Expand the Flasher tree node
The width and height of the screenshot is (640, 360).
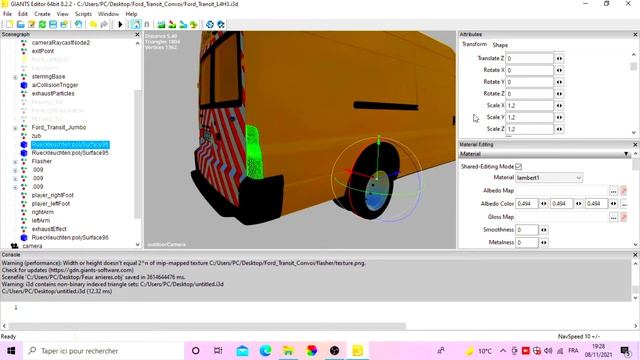pos(16,162)
